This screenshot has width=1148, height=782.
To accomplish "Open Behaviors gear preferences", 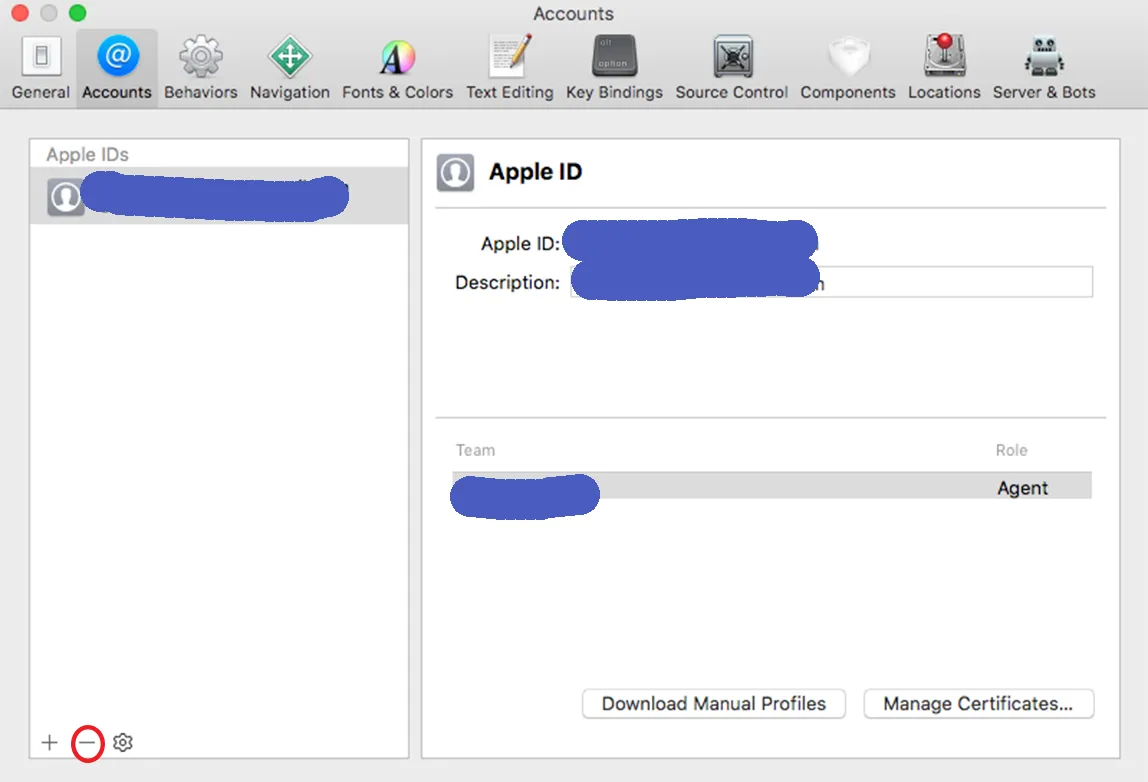I will [201, 68].
